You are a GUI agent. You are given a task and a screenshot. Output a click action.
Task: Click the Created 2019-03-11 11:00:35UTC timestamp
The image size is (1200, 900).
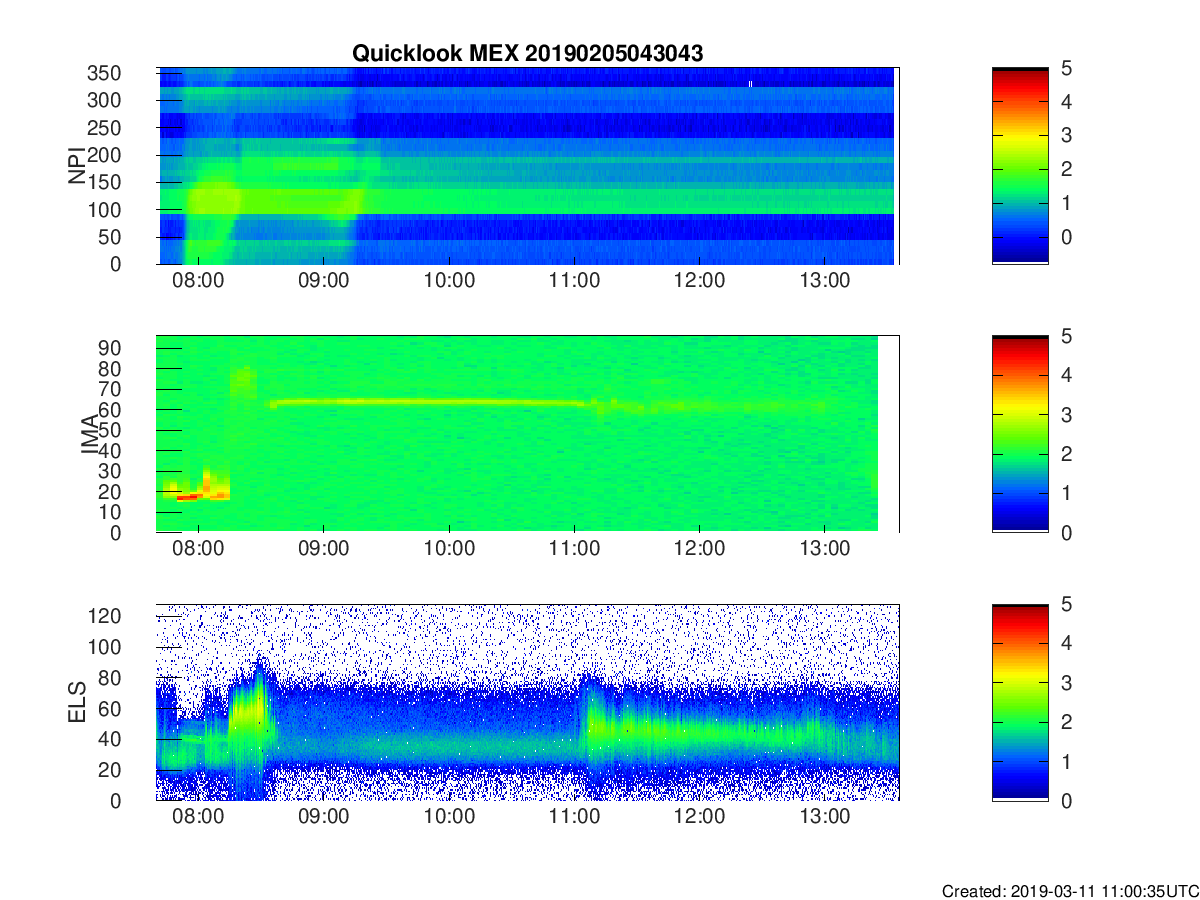pos(1069,891)
